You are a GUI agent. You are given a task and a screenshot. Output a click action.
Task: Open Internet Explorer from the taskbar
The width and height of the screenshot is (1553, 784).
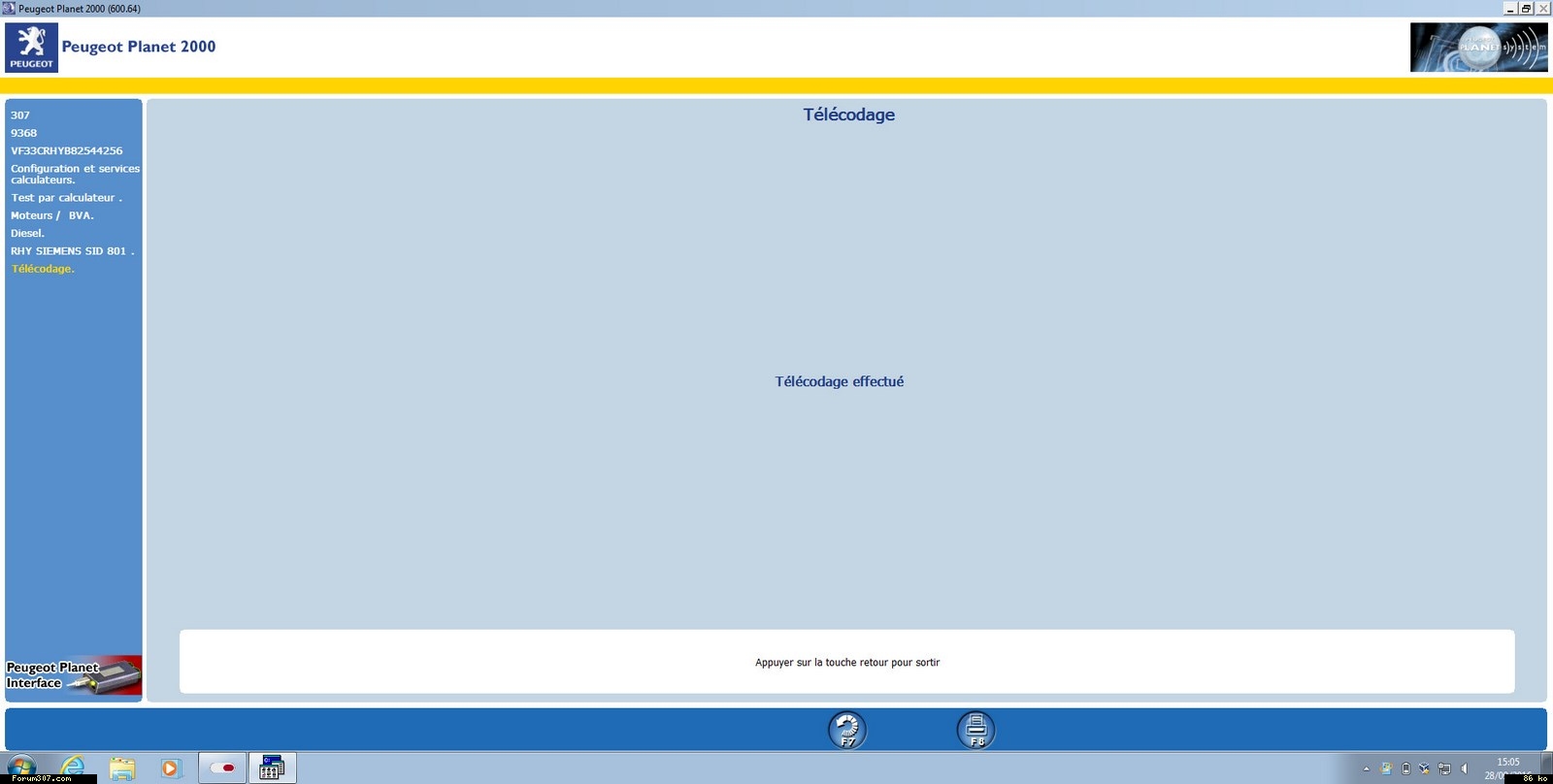[73, 768]
